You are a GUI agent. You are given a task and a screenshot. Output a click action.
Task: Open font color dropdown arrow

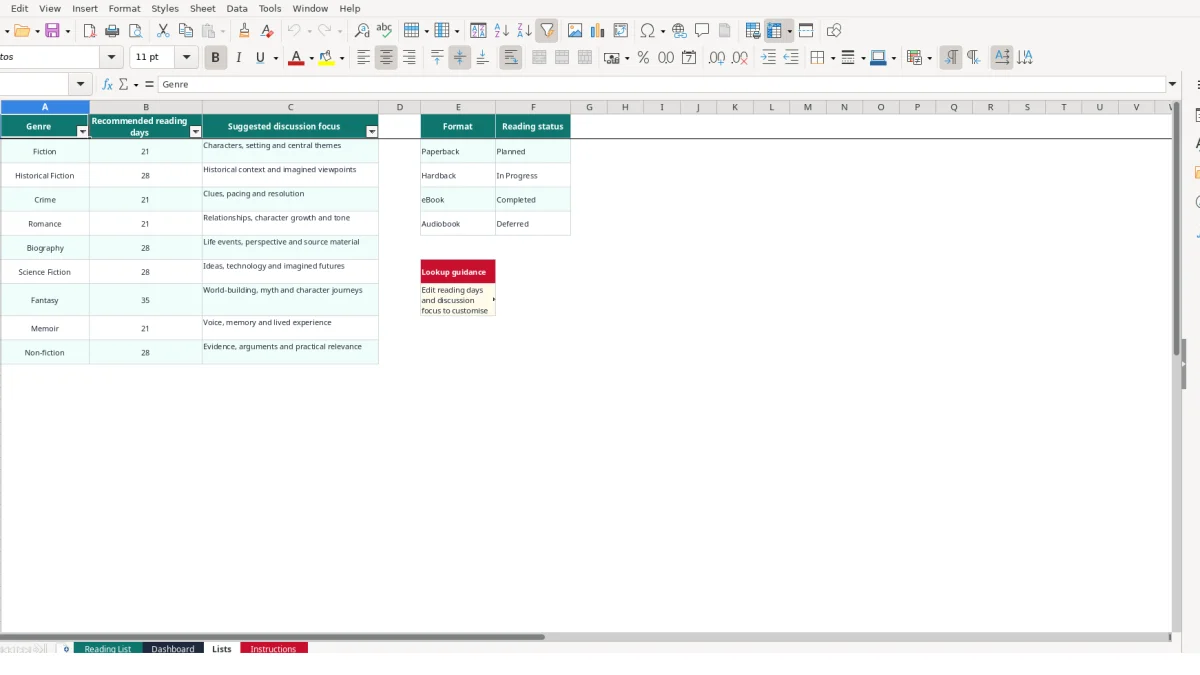click(311, 58)
